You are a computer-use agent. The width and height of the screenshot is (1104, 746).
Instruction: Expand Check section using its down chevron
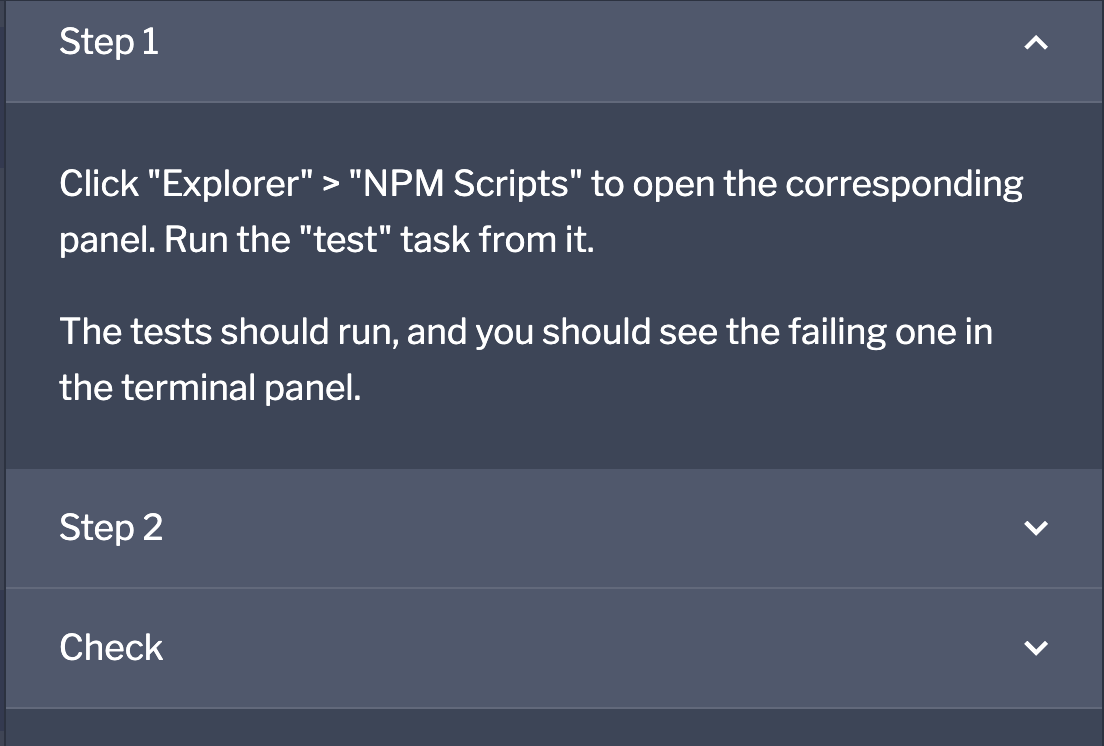[x=1036, y=647]
